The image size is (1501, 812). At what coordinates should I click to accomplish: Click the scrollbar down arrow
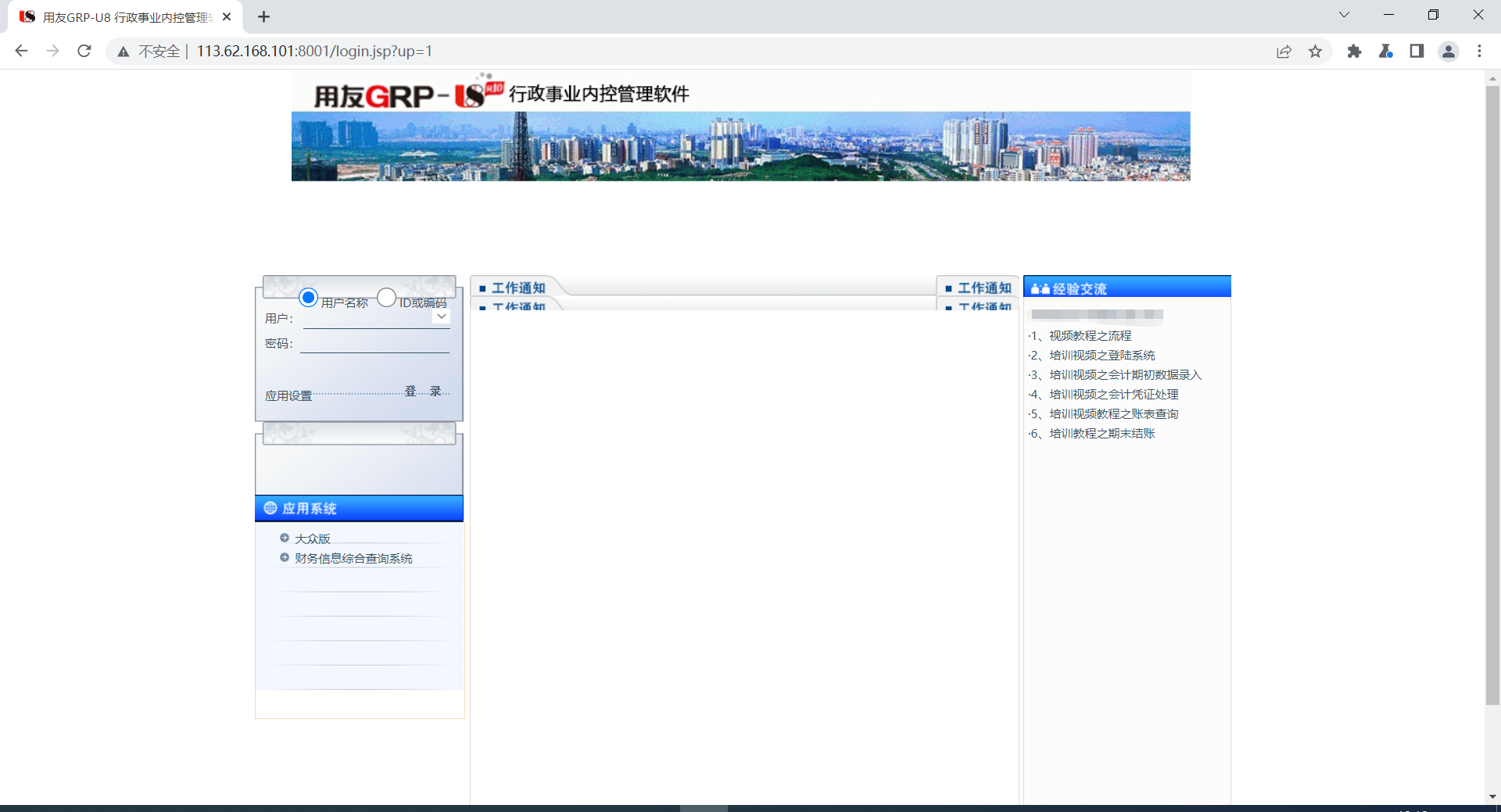[1492, 796]
